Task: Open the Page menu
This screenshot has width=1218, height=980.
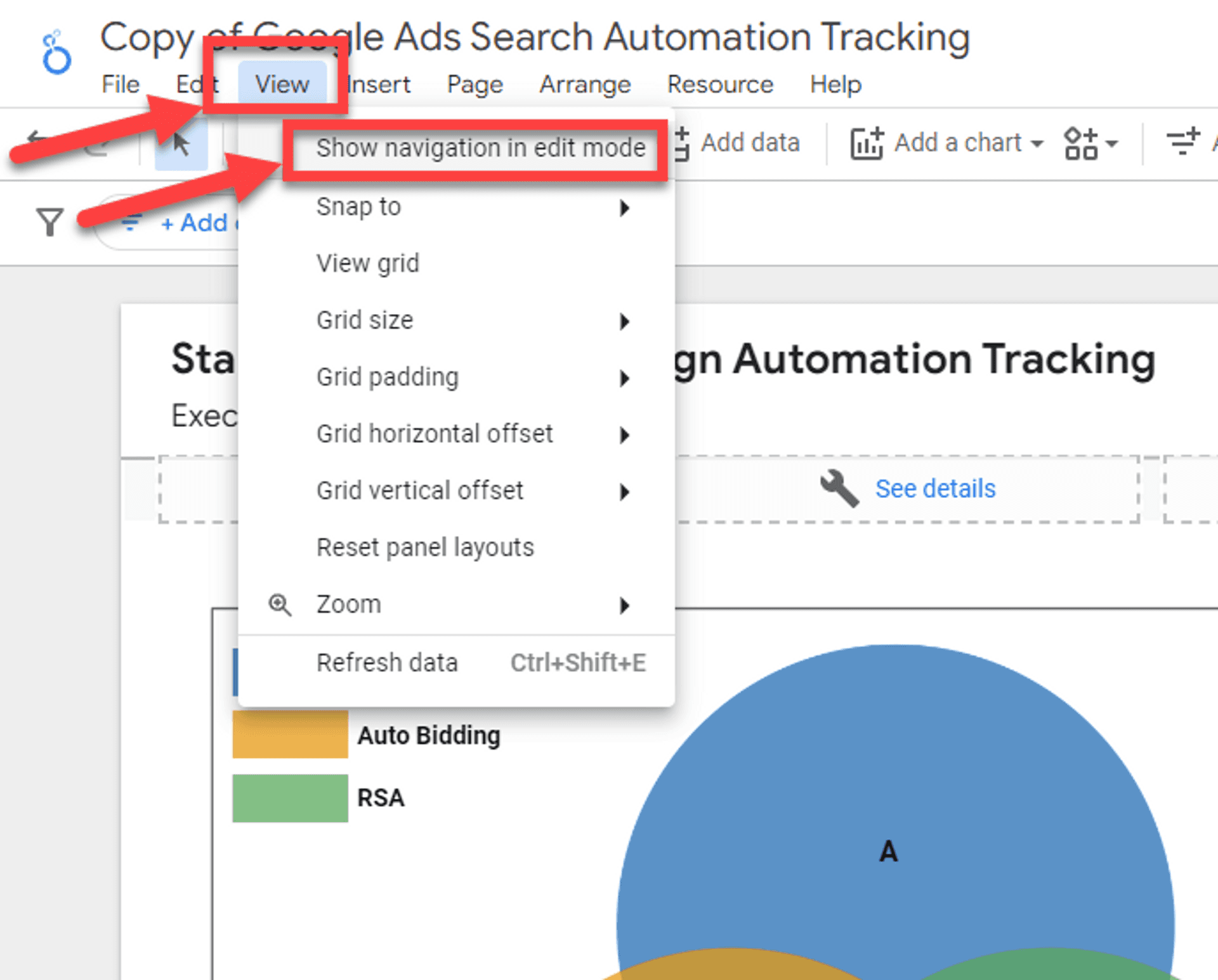Action: [475, 84]
